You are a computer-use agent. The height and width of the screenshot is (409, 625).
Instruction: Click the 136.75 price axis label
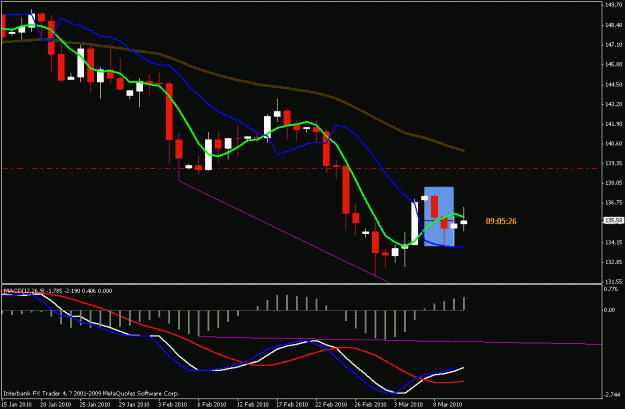pyautogui.click(x=613, y=203)
